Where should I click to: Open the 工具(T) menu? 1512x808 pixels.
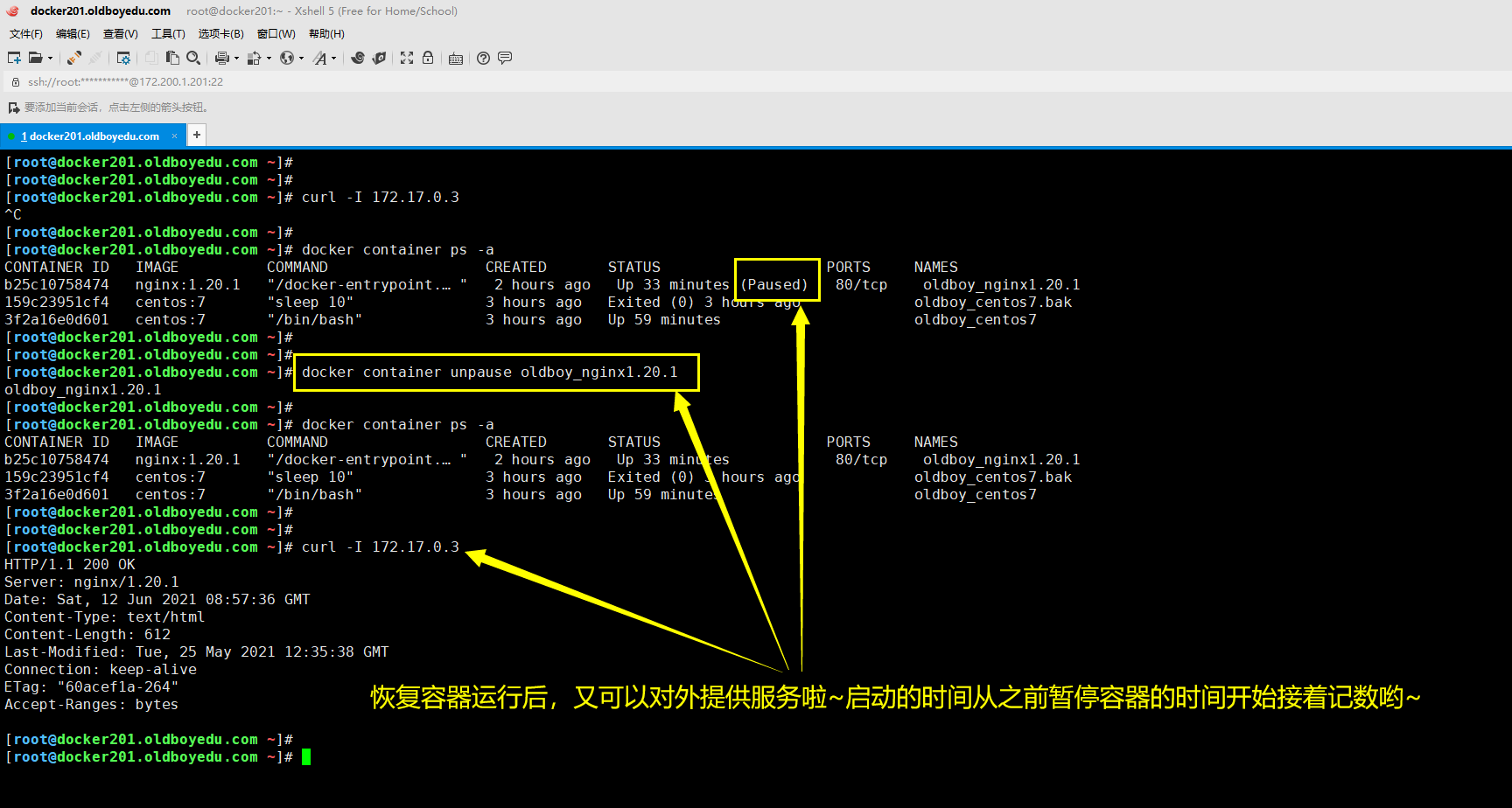click(168, 34)
